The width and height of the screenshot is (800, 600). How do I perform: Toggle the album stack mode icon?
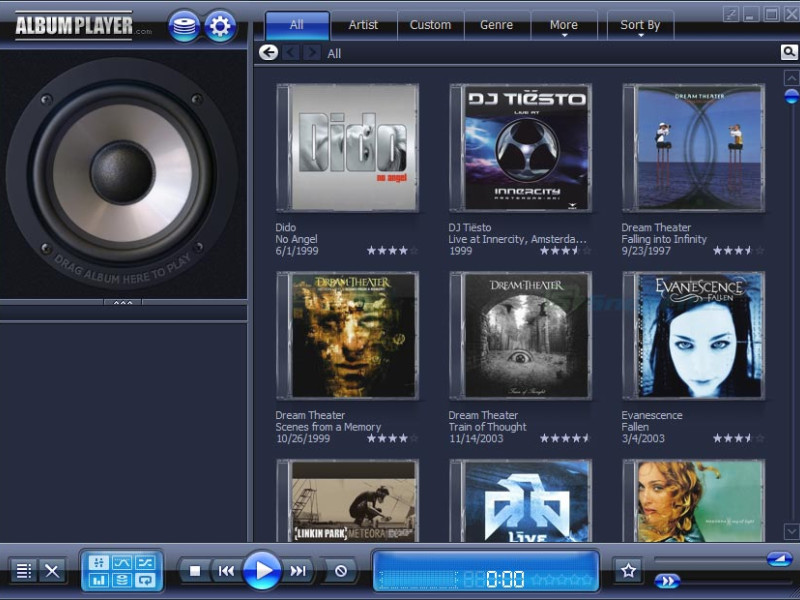point(121,580)
